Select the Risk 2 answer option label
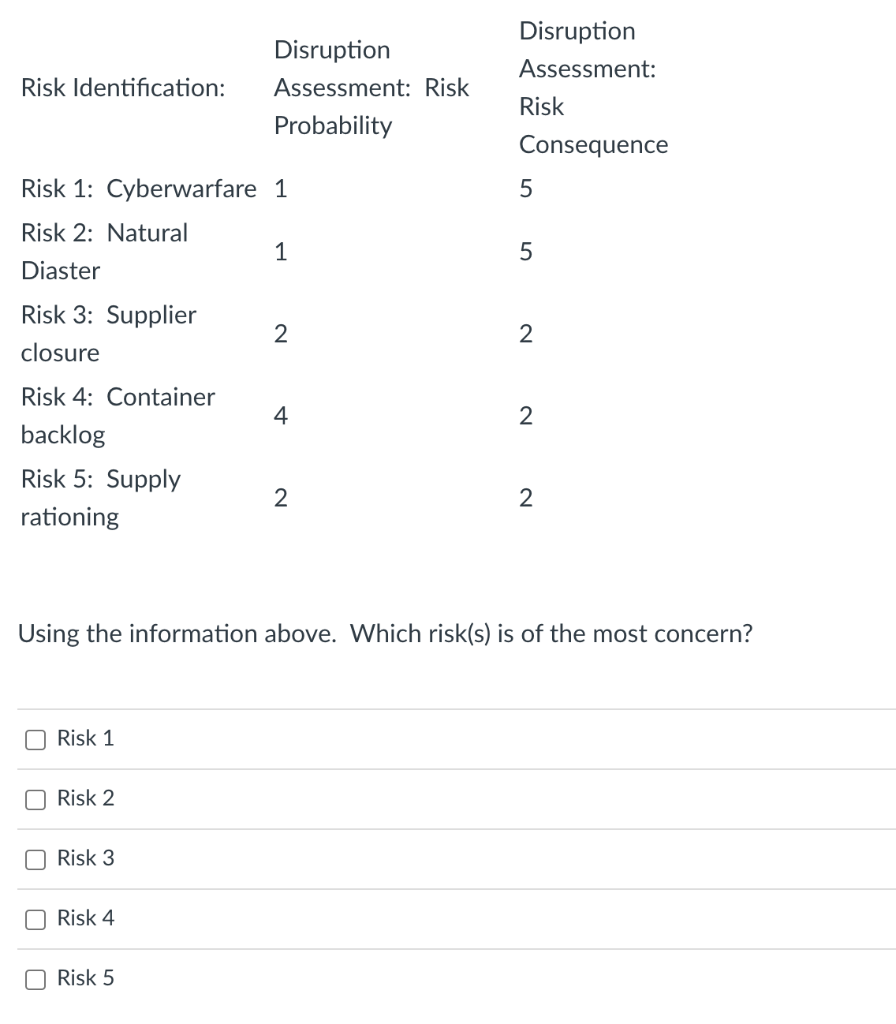 pos(86,798)
